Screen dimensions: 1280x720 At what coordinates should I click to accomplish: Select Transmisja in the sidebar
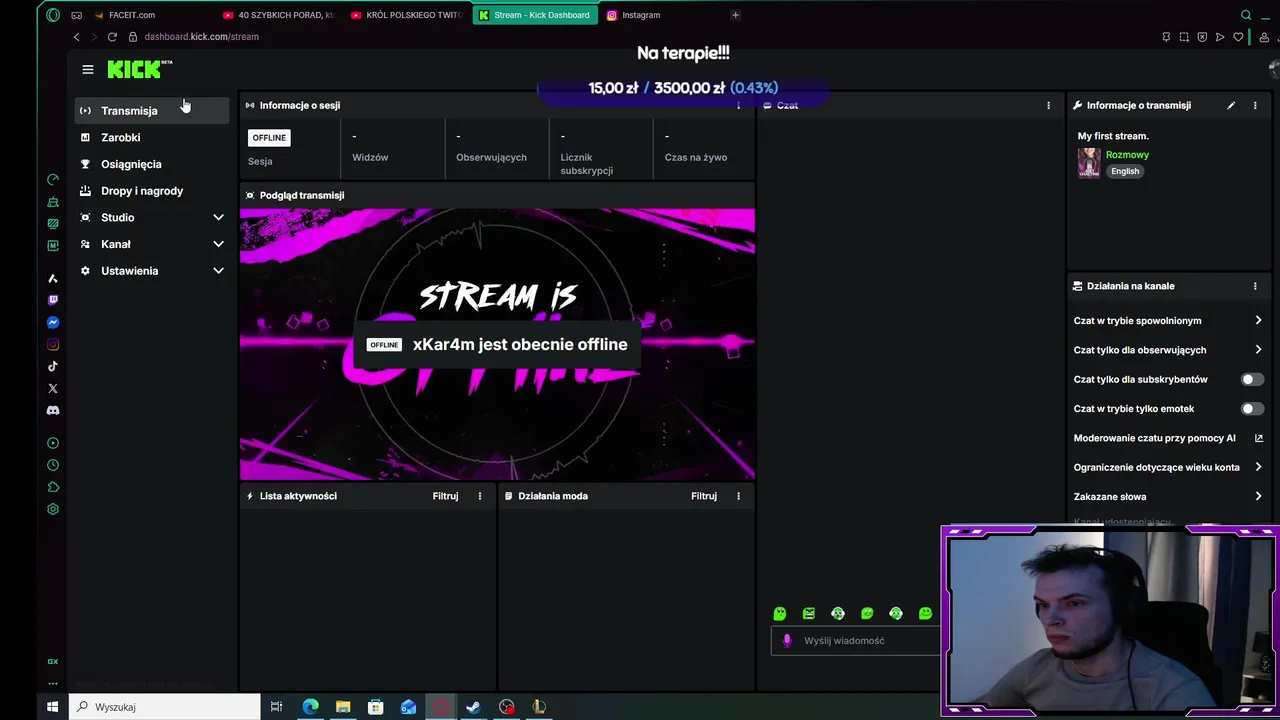click(x=152, y=111)
